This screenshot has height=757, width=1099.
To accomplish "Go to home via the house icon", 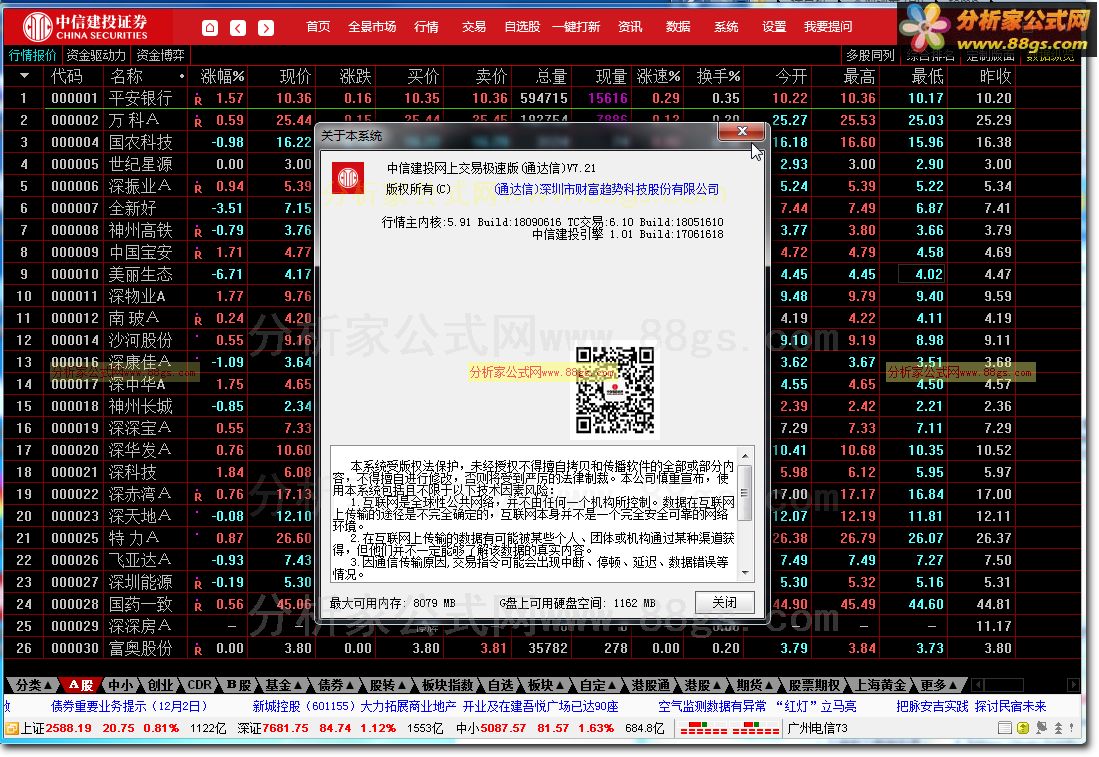I will 210,27.
